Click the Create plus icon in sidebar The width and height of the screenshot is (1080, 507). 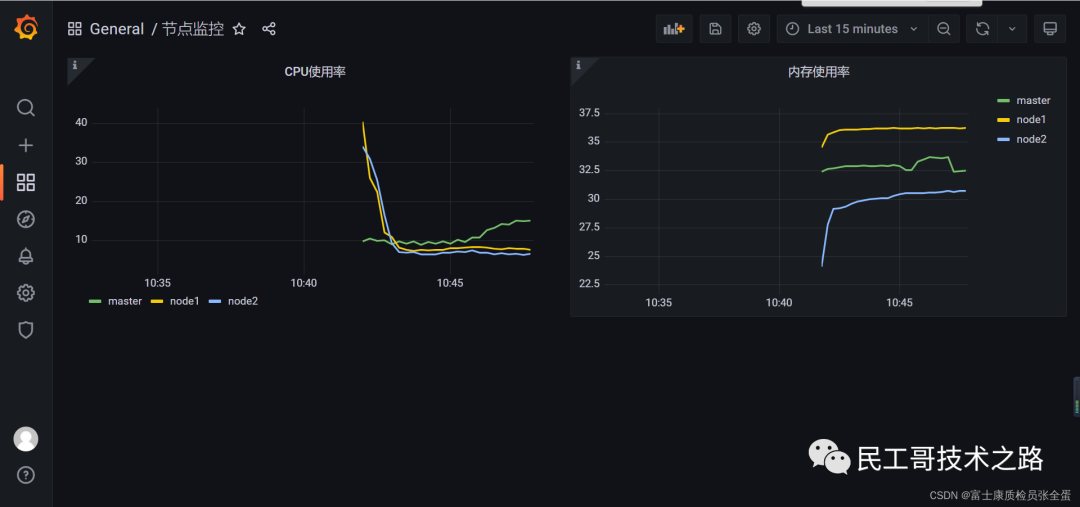pyautogui.click(x=25, y=145)
